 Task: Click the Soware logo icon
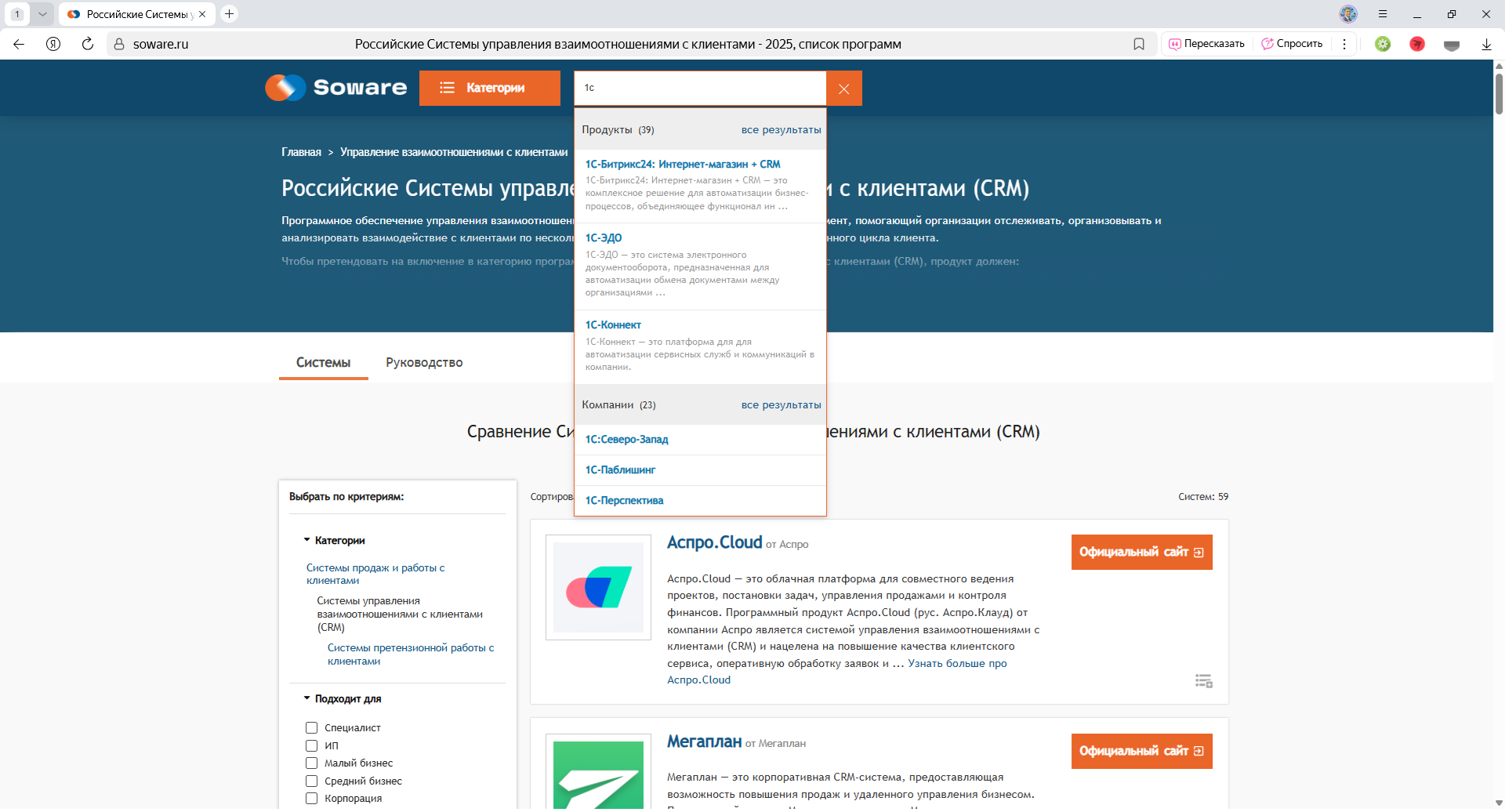285,88
